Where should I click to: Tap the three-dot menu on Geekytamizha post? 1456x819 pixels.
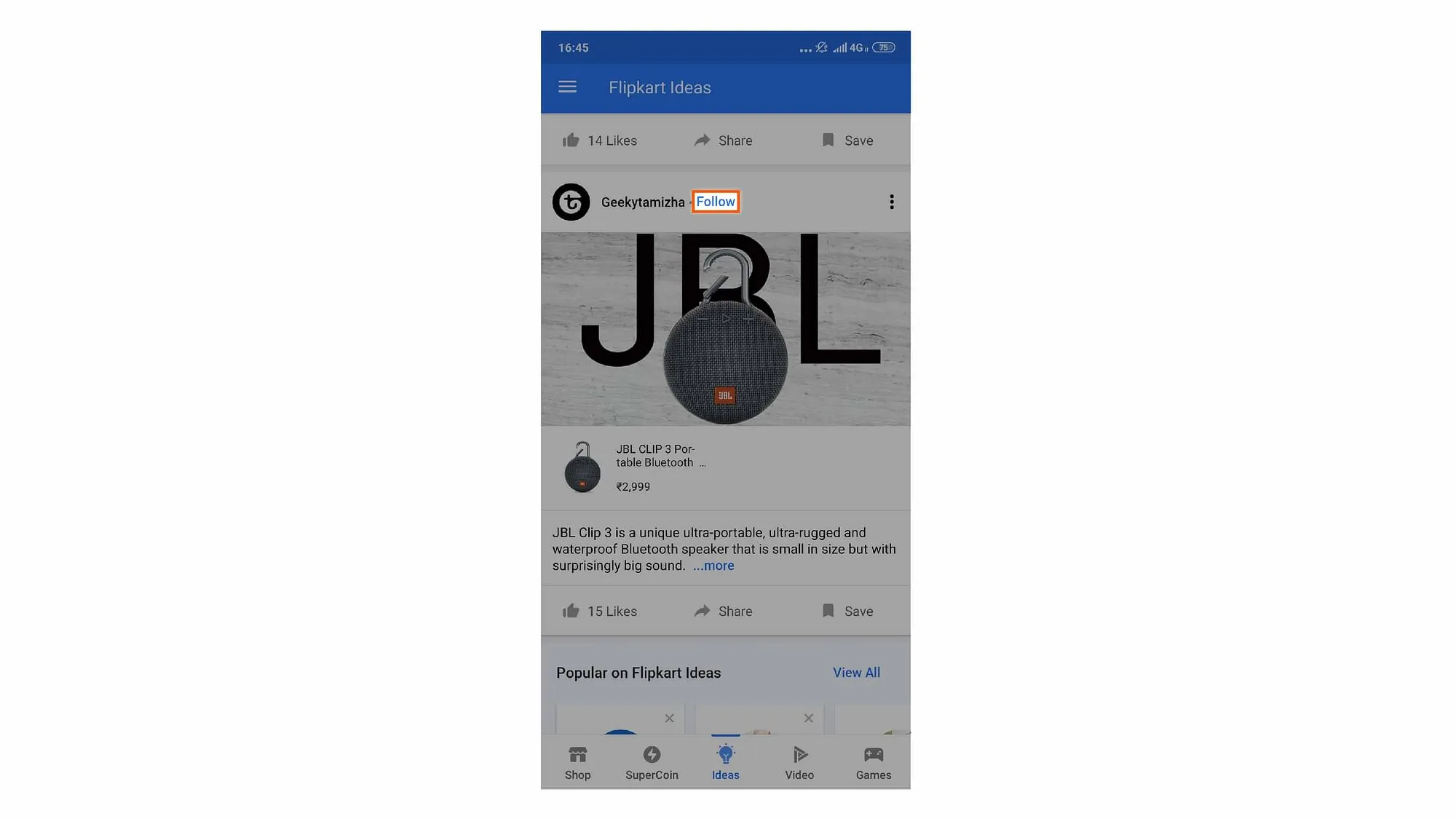(891, 201)
